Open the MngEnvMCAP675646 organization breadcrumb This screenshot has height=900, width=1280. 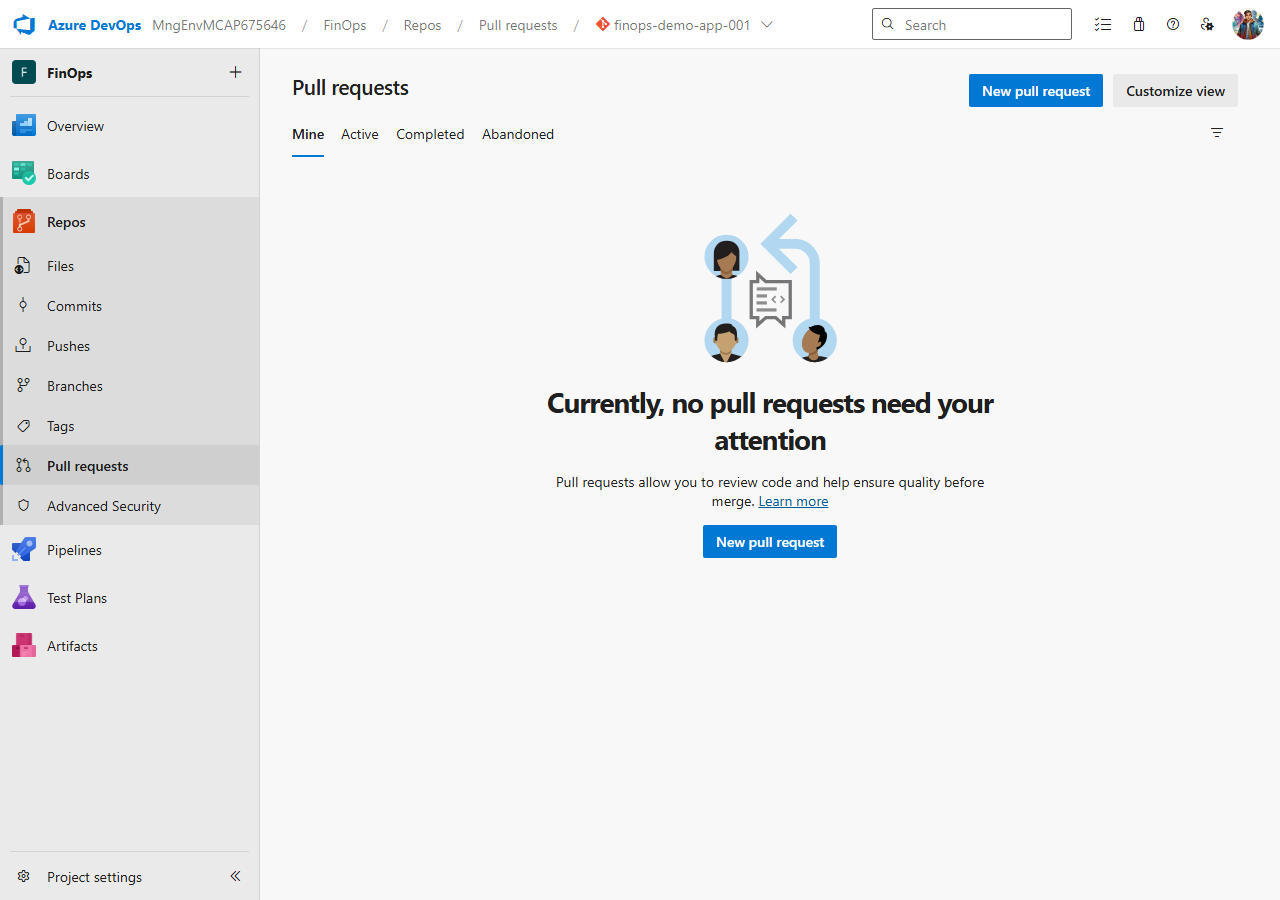click(x=219, y=25)
